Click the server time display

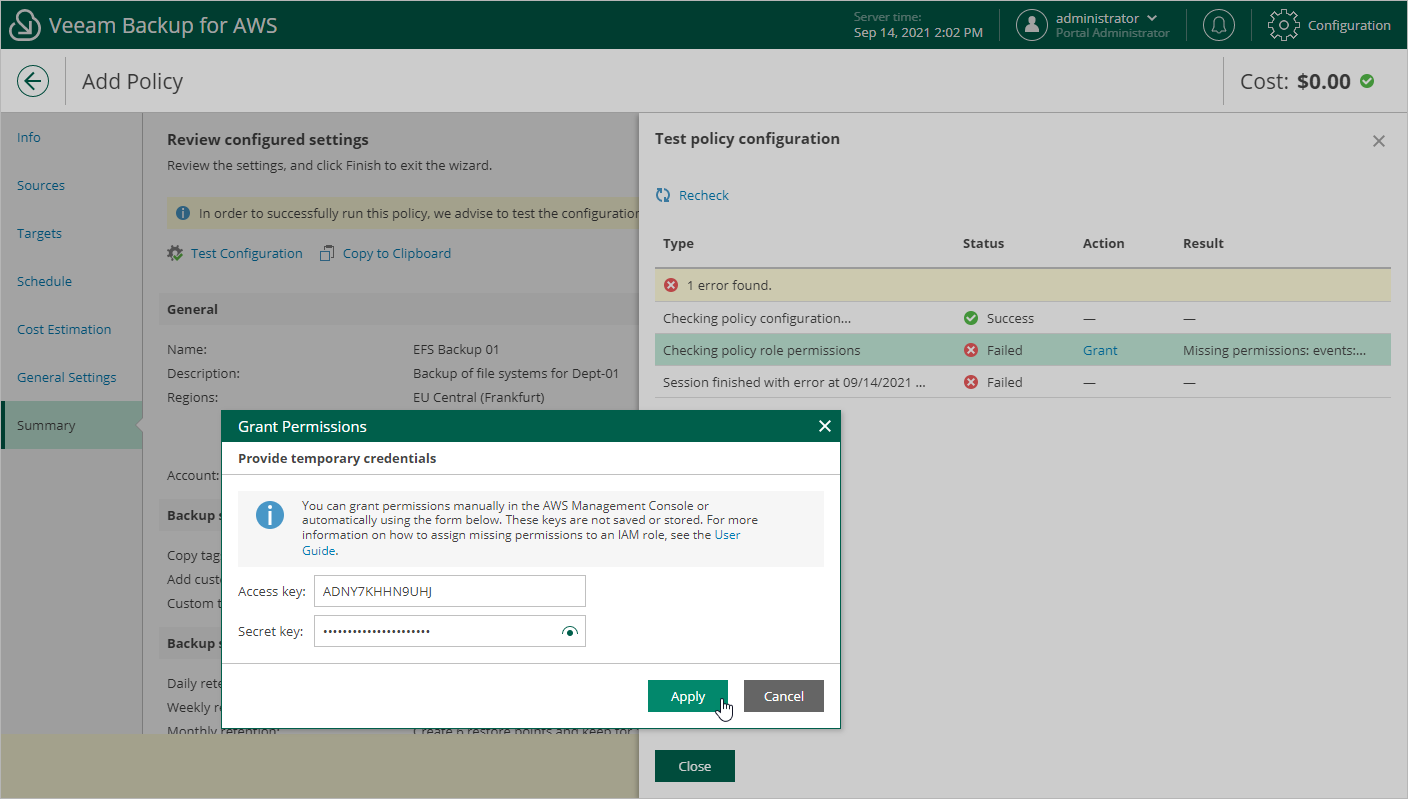coord(918,25)
